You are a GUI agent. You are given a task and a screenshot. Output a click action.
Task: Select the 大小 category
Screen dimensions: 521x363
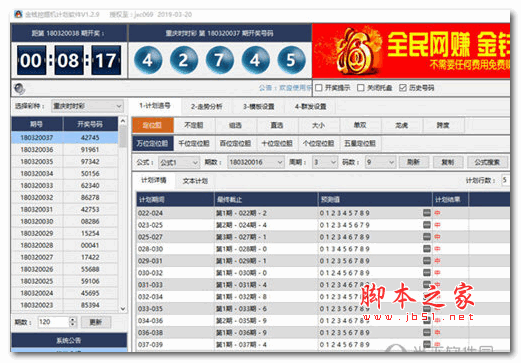tap(319, 125)
